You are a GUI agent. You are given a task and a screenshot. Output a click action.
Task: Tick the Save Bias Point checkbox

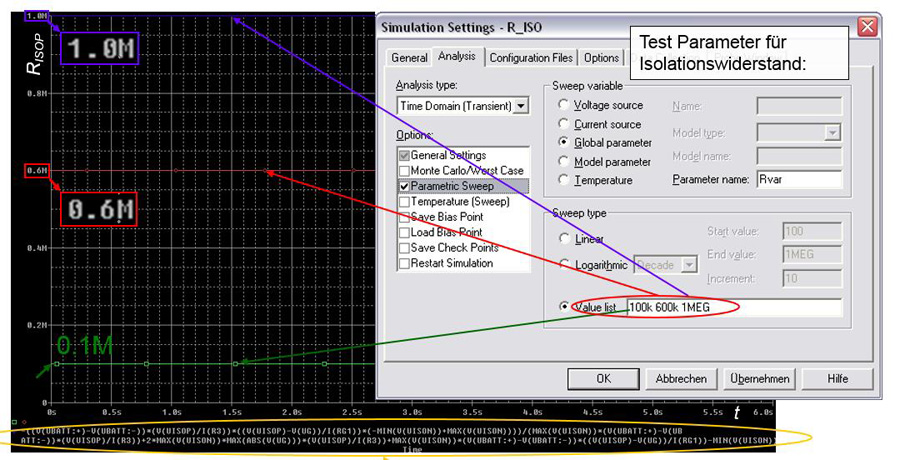tap(404, 217)
